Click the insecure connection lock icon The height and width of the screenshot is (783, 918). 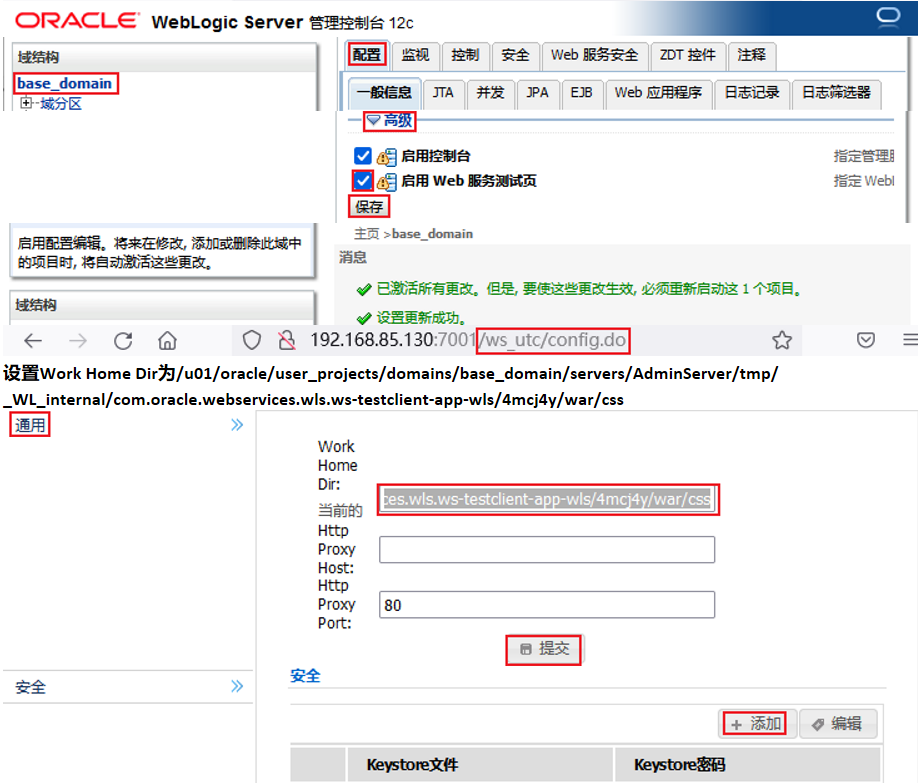(x=287, y=340)
